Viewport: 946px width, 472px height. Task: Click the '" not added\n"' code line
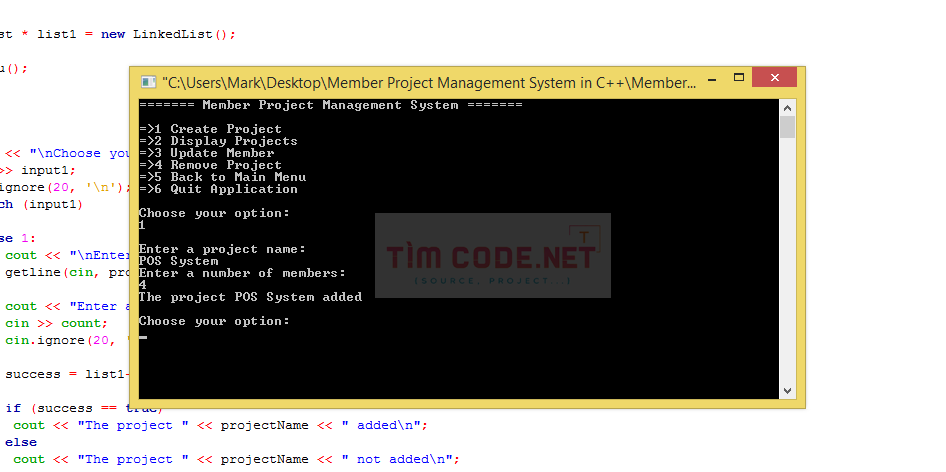236,459
